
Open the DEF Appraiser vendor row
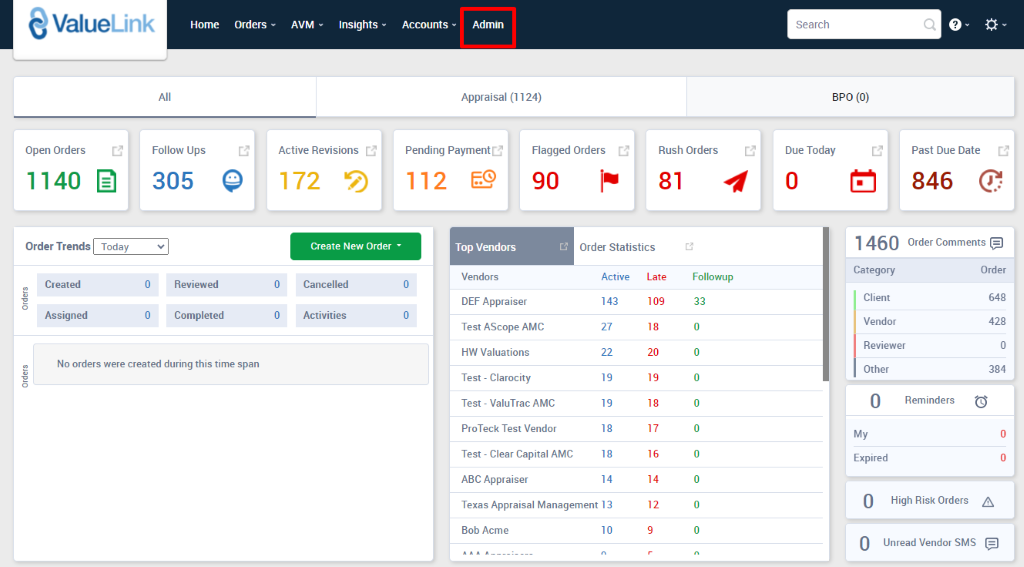click(636, 301)
